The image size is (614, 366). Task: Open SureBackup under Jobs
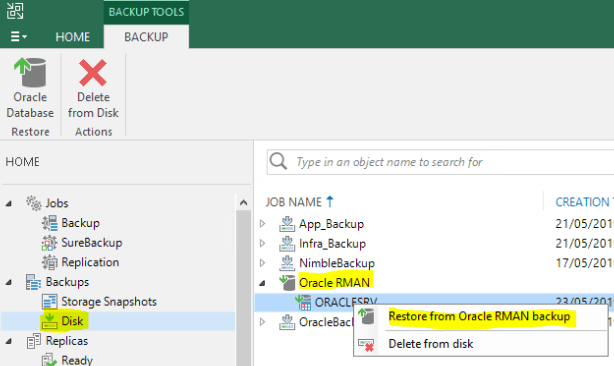[92, 243]
